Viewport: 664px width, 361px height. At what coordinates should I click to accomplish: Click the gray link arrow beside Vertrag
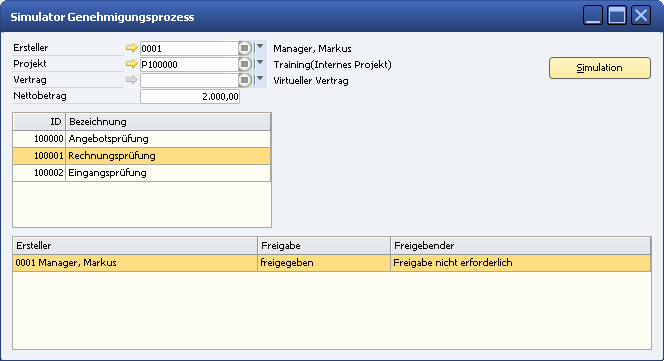point(132,80)
